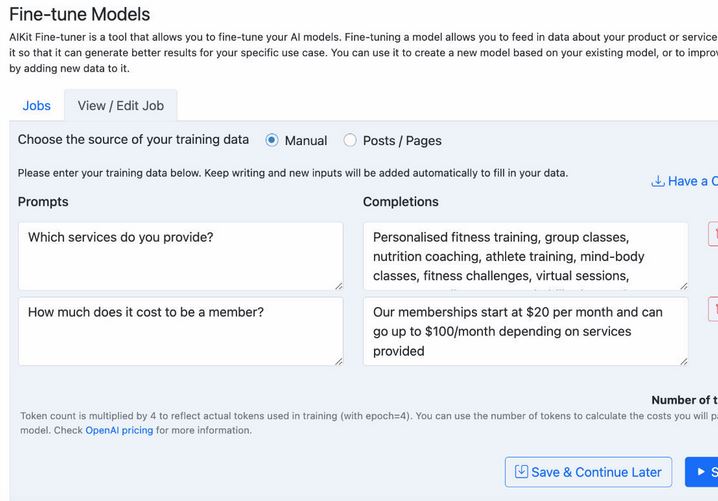Grab resize handle of services prompt box
This screenshot has height=501, width=718.
click(x=338, y=286)
